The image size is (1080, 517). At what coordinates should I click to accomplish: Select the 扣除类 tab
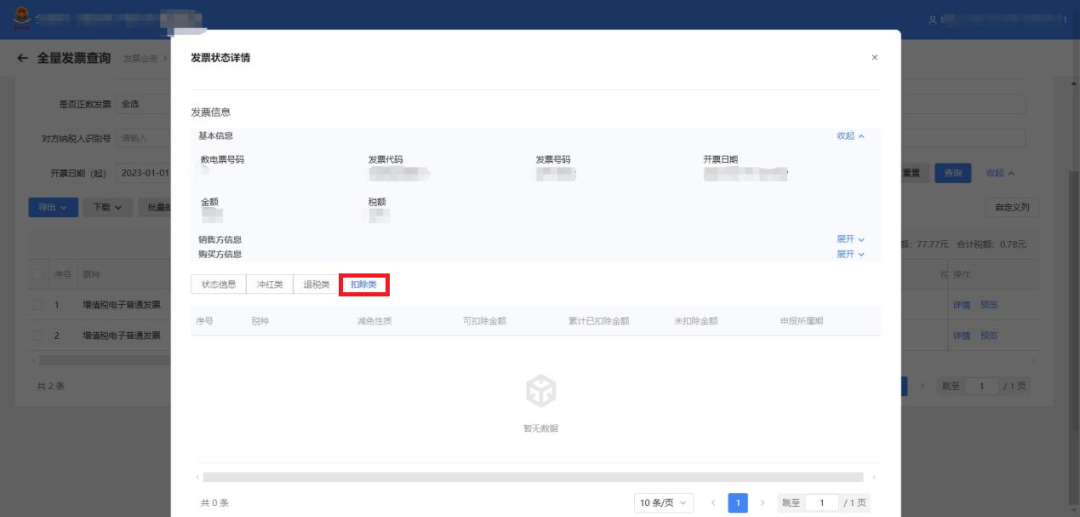[364, 284]
